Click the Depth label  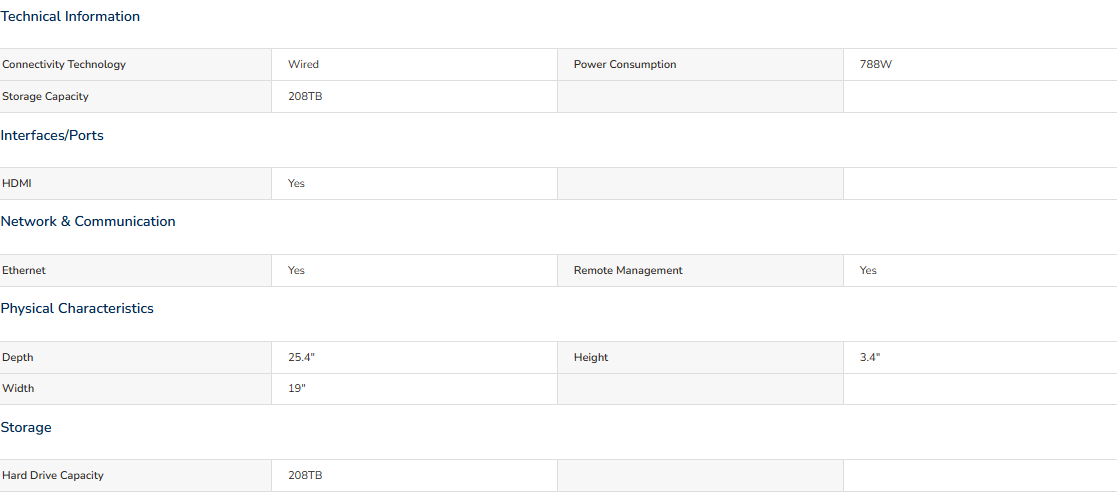[18, 357]
